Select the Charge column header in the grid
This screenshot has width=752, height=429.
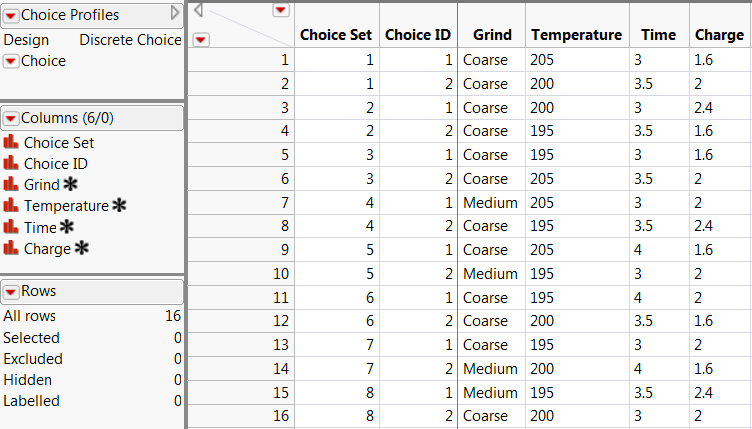719,35
